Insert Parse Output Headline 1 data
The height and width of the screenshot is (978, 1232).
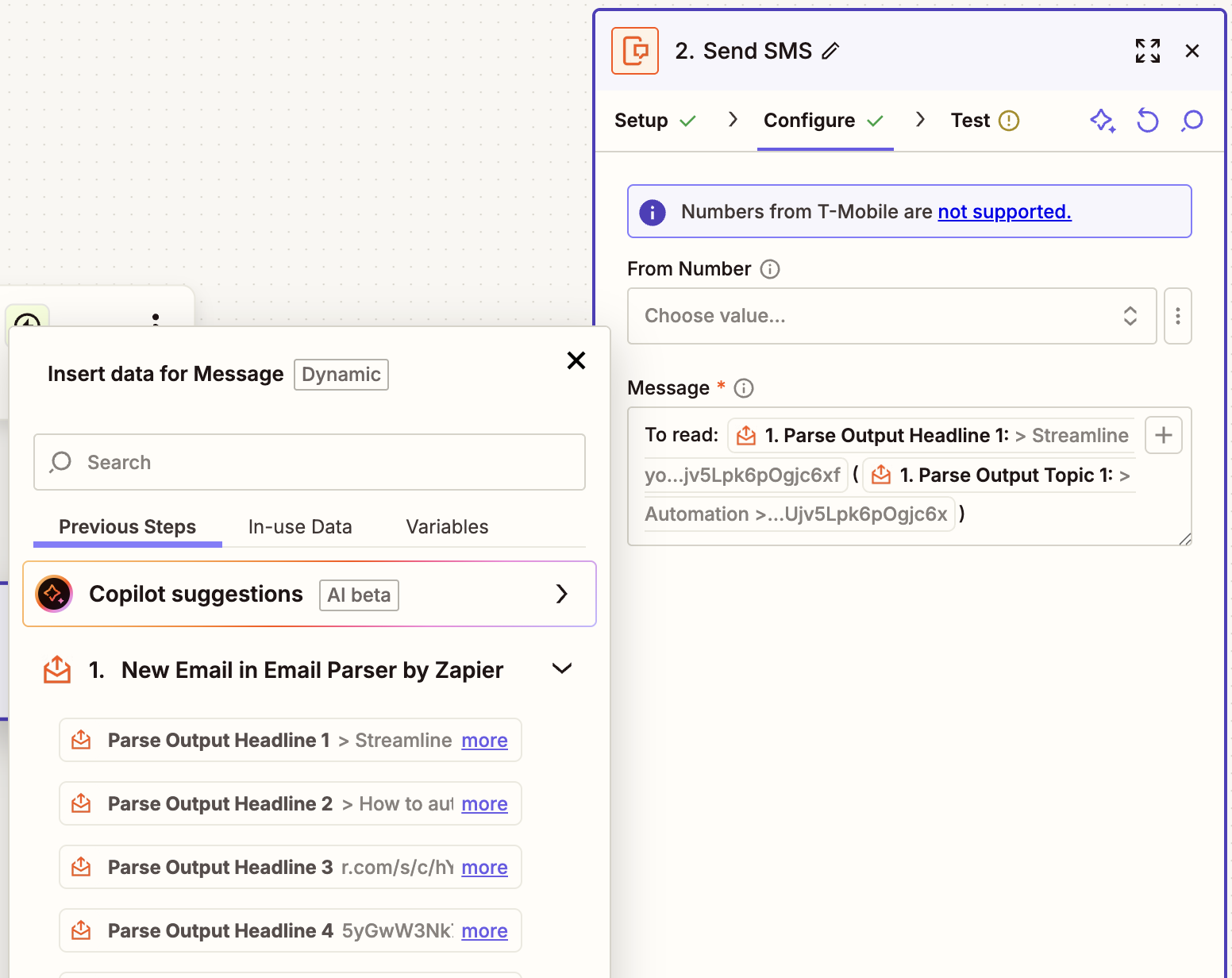pyautogui.click(x=291, y=740)
